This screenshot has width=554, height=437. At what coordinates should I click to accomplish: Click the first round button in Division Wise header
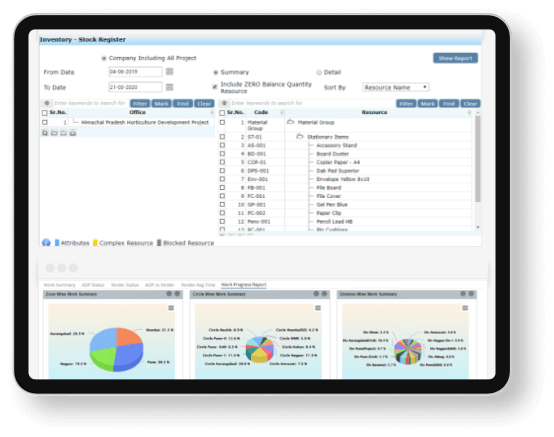point(463,294)
